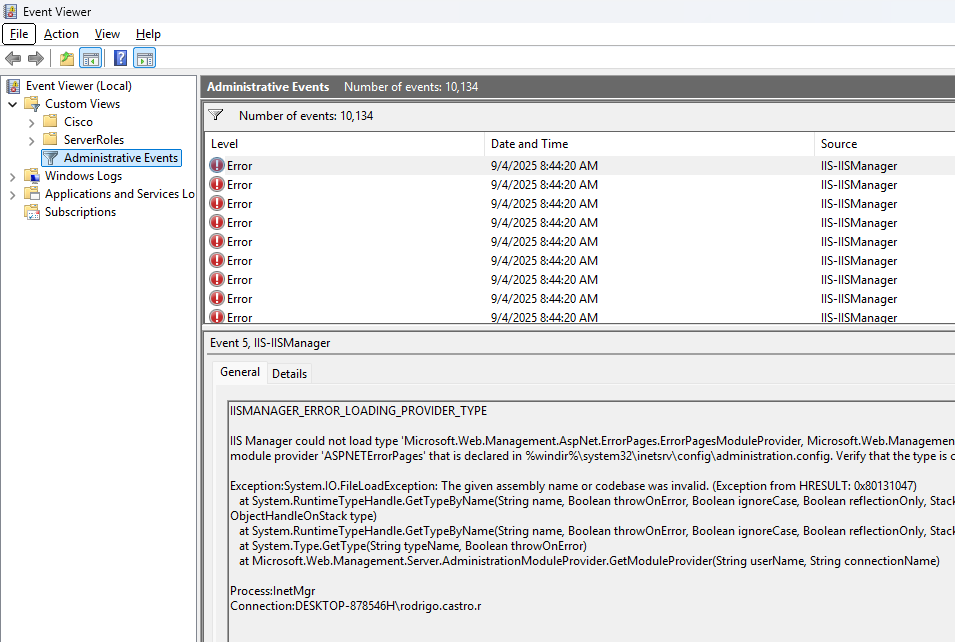955x642 pixels.
Task: Click the Exception:System.IO.FileLoadException line
Action: [573, 485]
